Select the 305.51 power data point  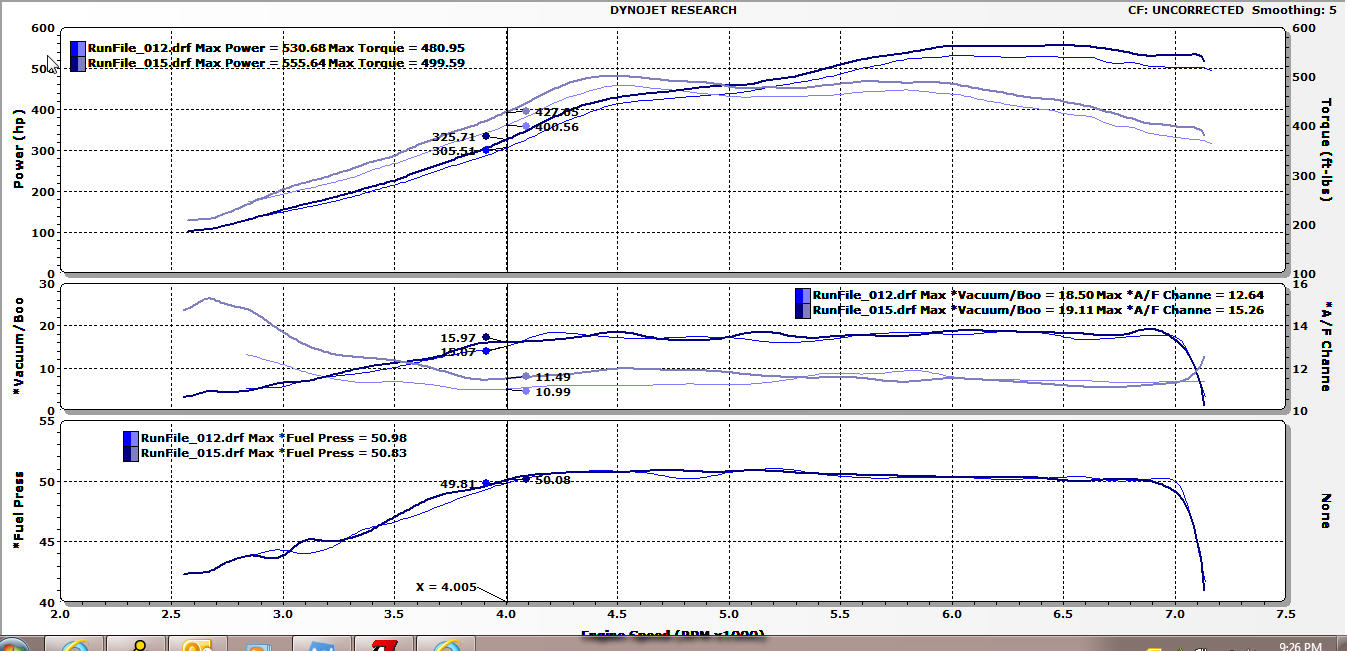486,150
